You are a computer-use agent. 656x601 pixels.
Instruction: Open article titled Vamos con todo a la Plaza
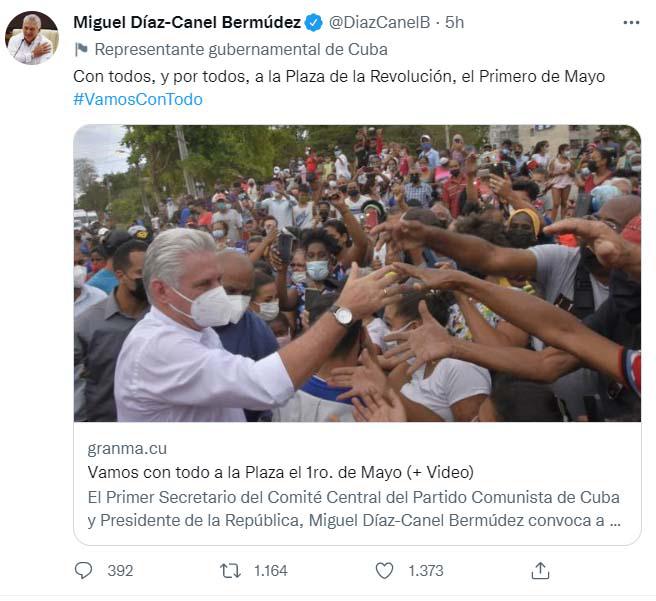(281, 473)
